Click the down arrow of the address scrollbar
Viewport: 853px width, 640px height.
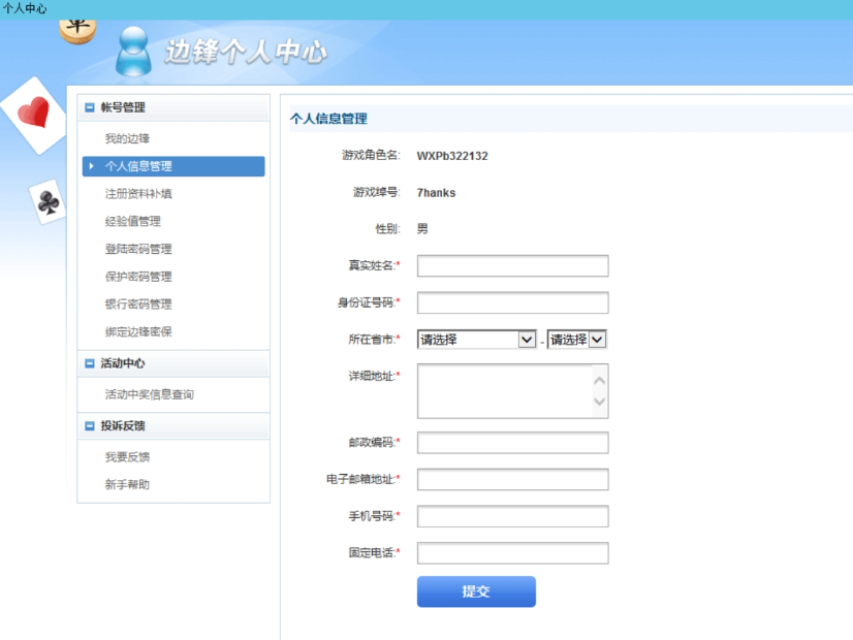coord(599,402)
